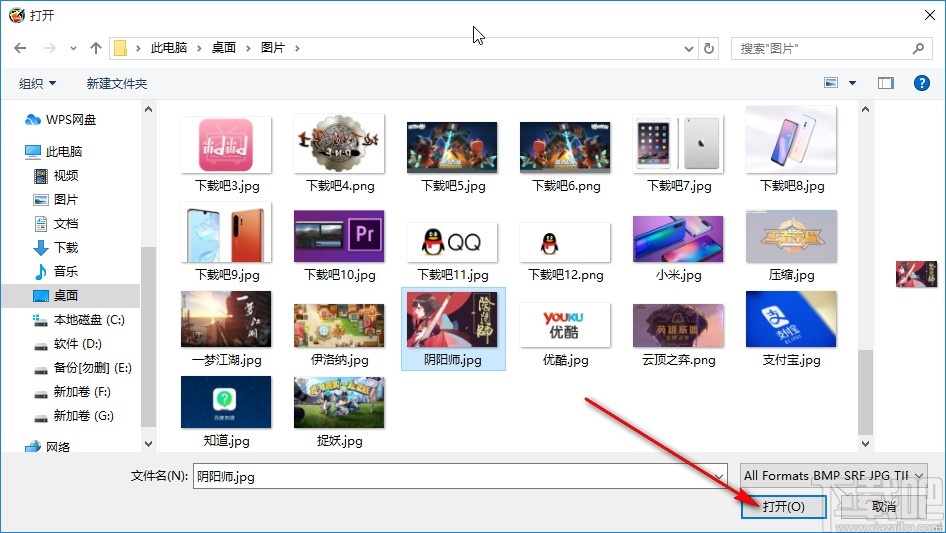The image size is (946, 533).
Task: Select the 伊洛纳.jpg file
Action: click(x=339, y=336)
